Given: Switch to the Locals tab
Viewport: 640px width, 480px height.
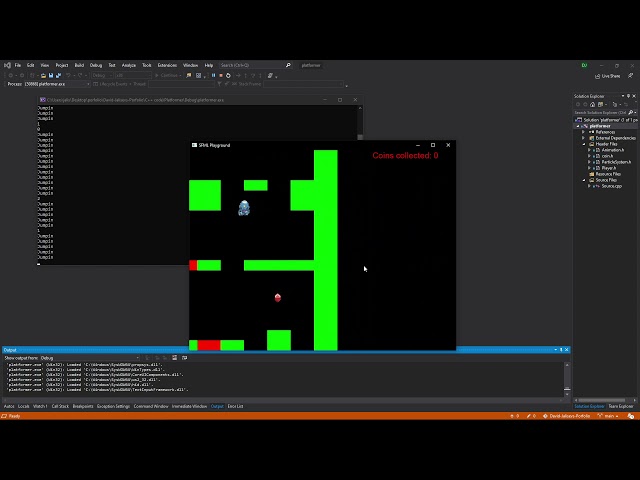Looking at the screenshot, I should 24,406.
